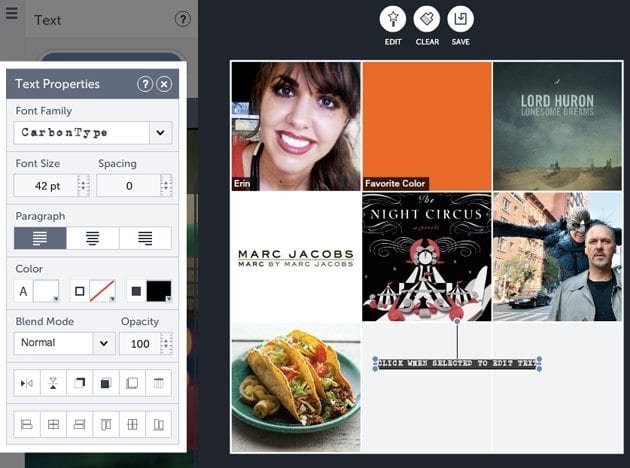The width and height of the screenshot is (630, 468).
Task: Click the EDIT magic wand icon
Action: coord(393,19)
